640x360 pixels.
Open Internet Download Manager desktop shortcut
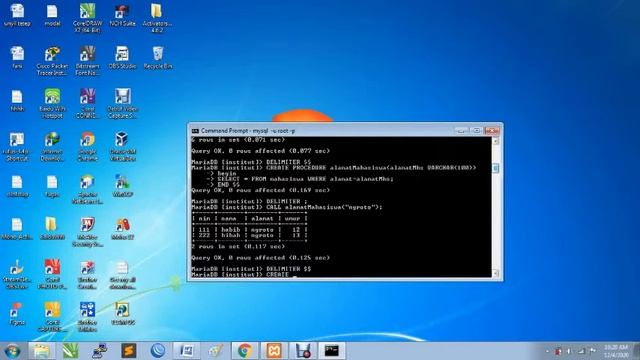pyautogui.click(x=52, y=146)
